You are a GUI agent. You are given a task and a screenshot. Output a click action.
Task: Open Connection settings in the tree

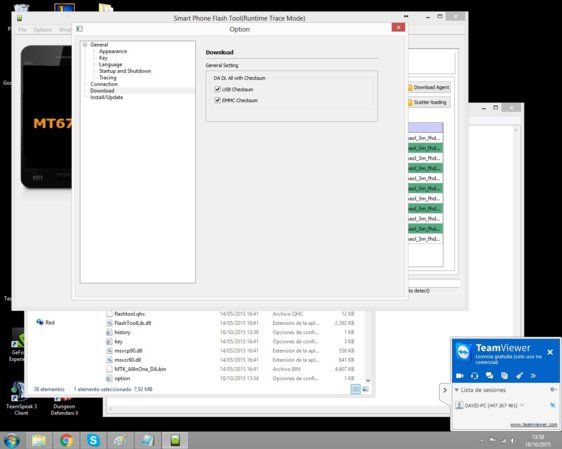[104, 84]
